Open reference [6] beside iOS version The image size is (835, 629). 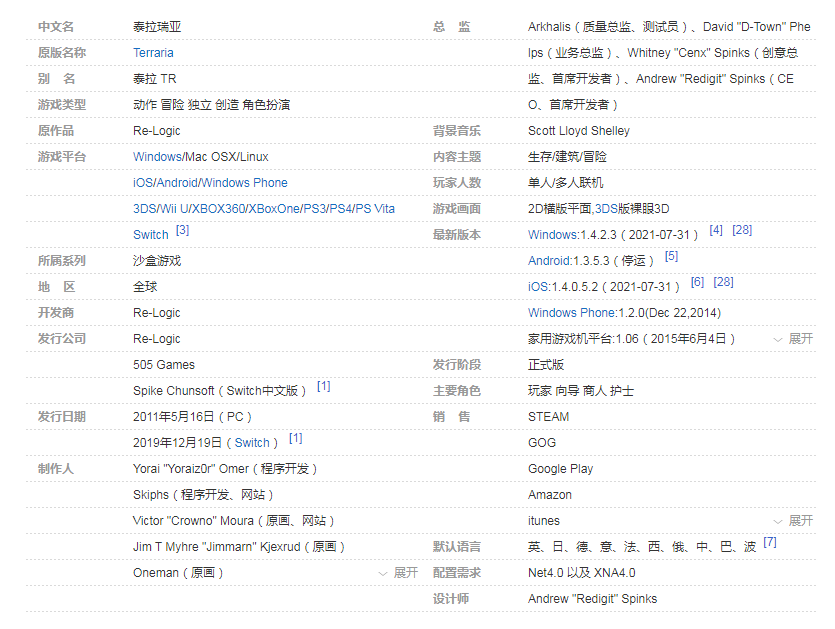pyautogui.click(x=697, y=282)
